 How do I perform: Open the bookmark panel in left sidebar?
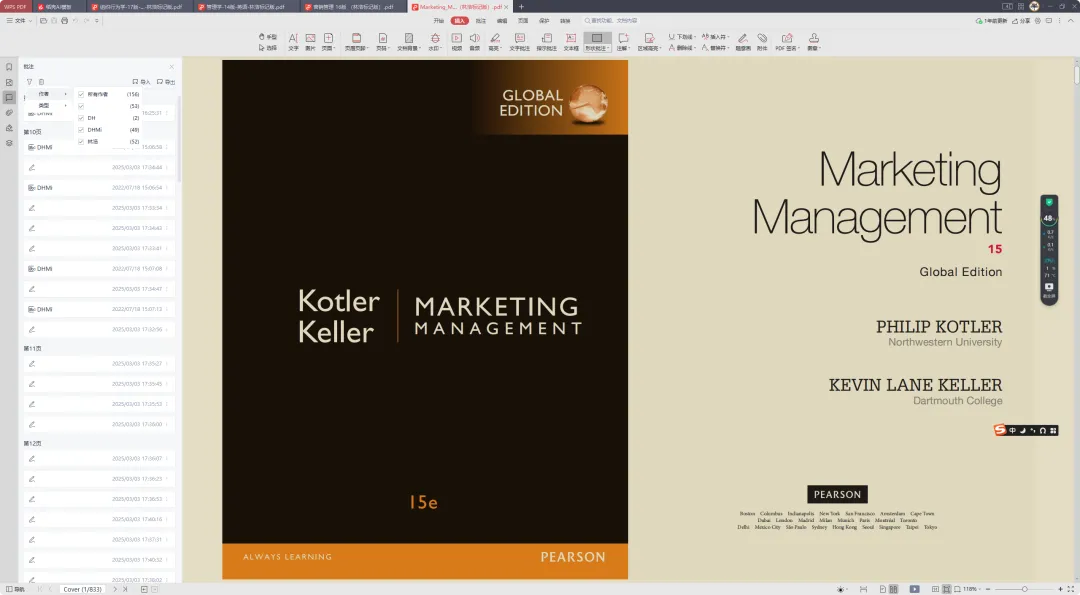9,67
